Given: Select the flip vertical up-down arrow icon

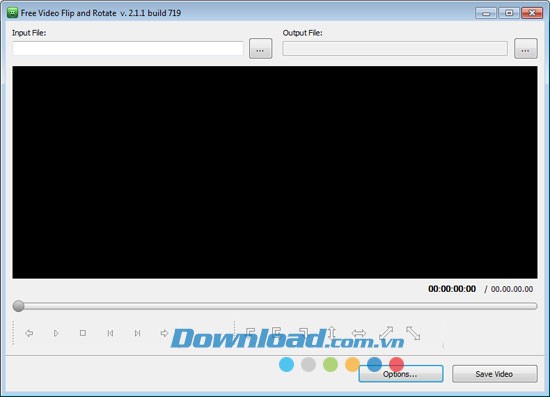Looking at the screenshot, I should [331, 333].
